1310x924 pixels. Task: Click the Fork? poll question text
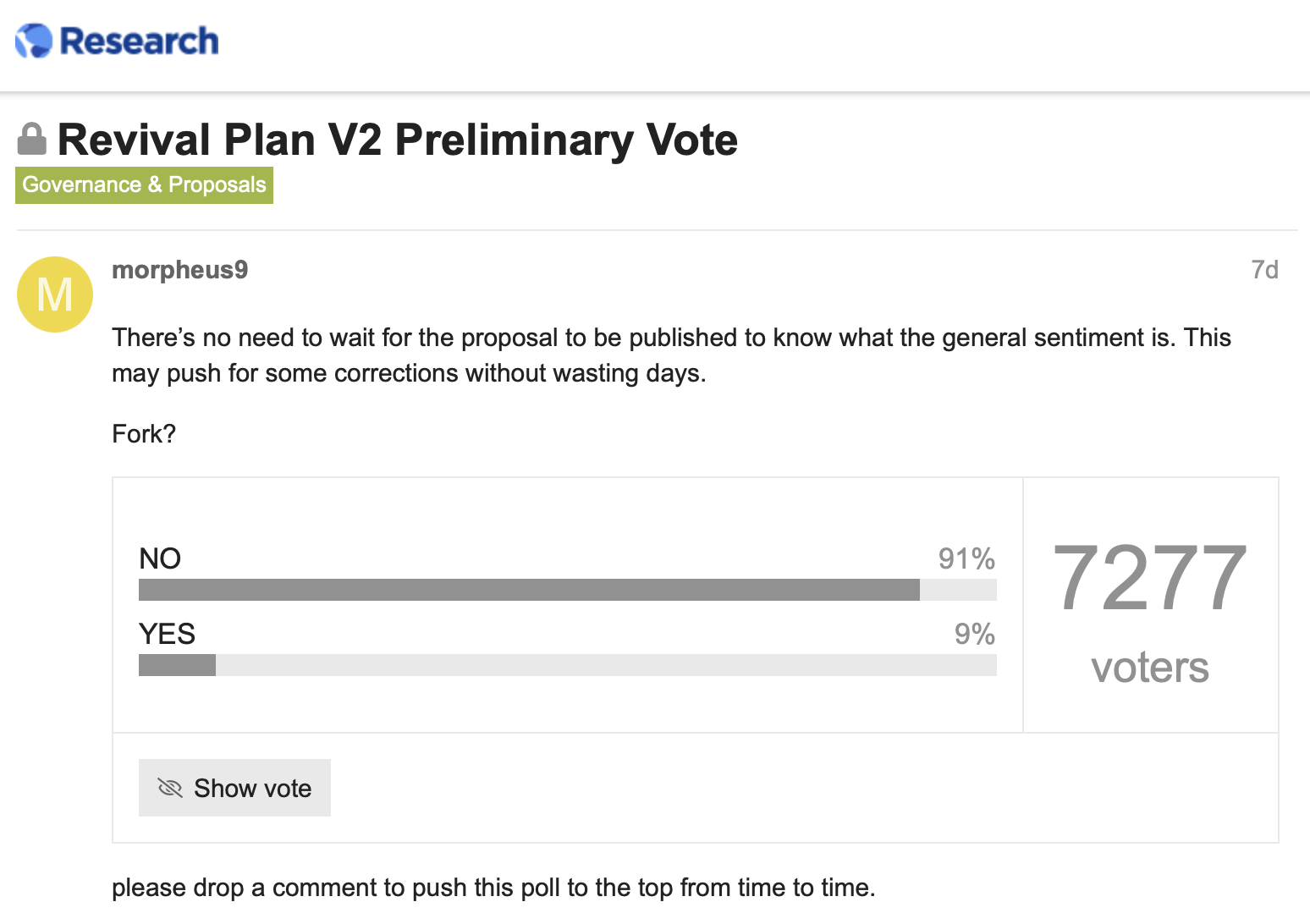(x=144, y=434)
